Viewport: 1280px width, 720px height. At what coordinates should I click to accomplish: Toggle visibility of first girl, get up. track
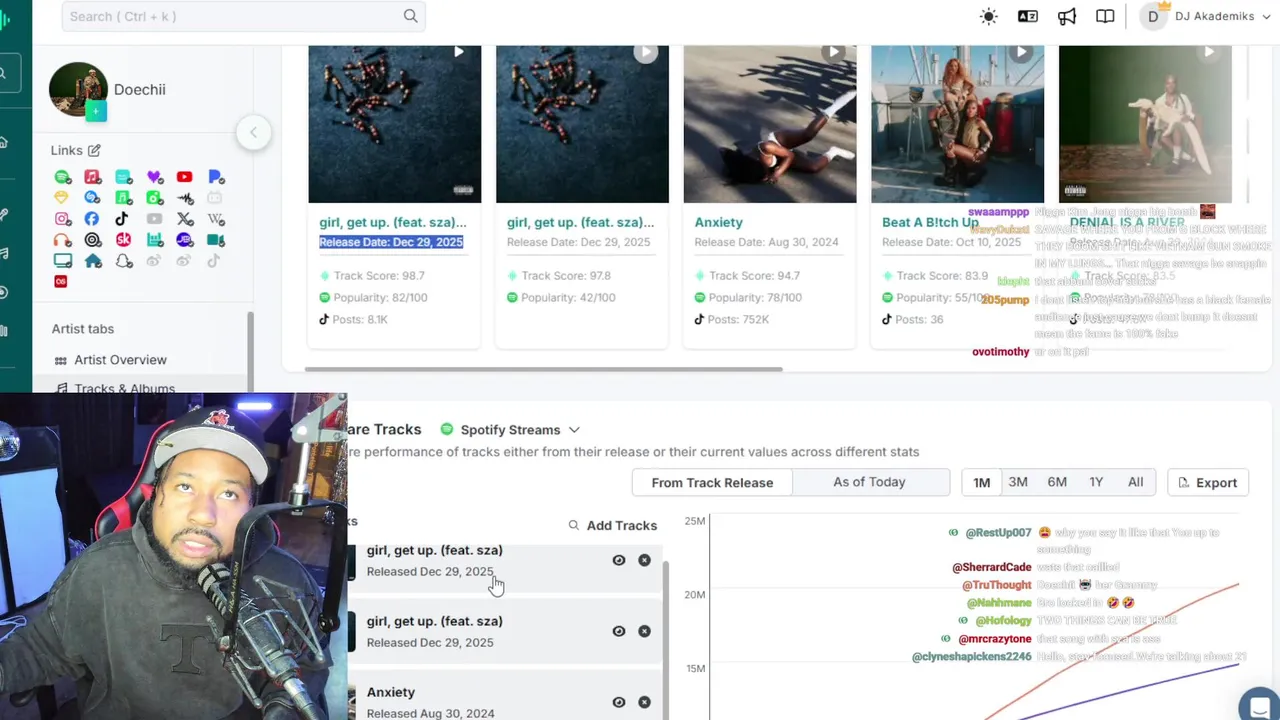pyautogui.click(x=619, y=560)
